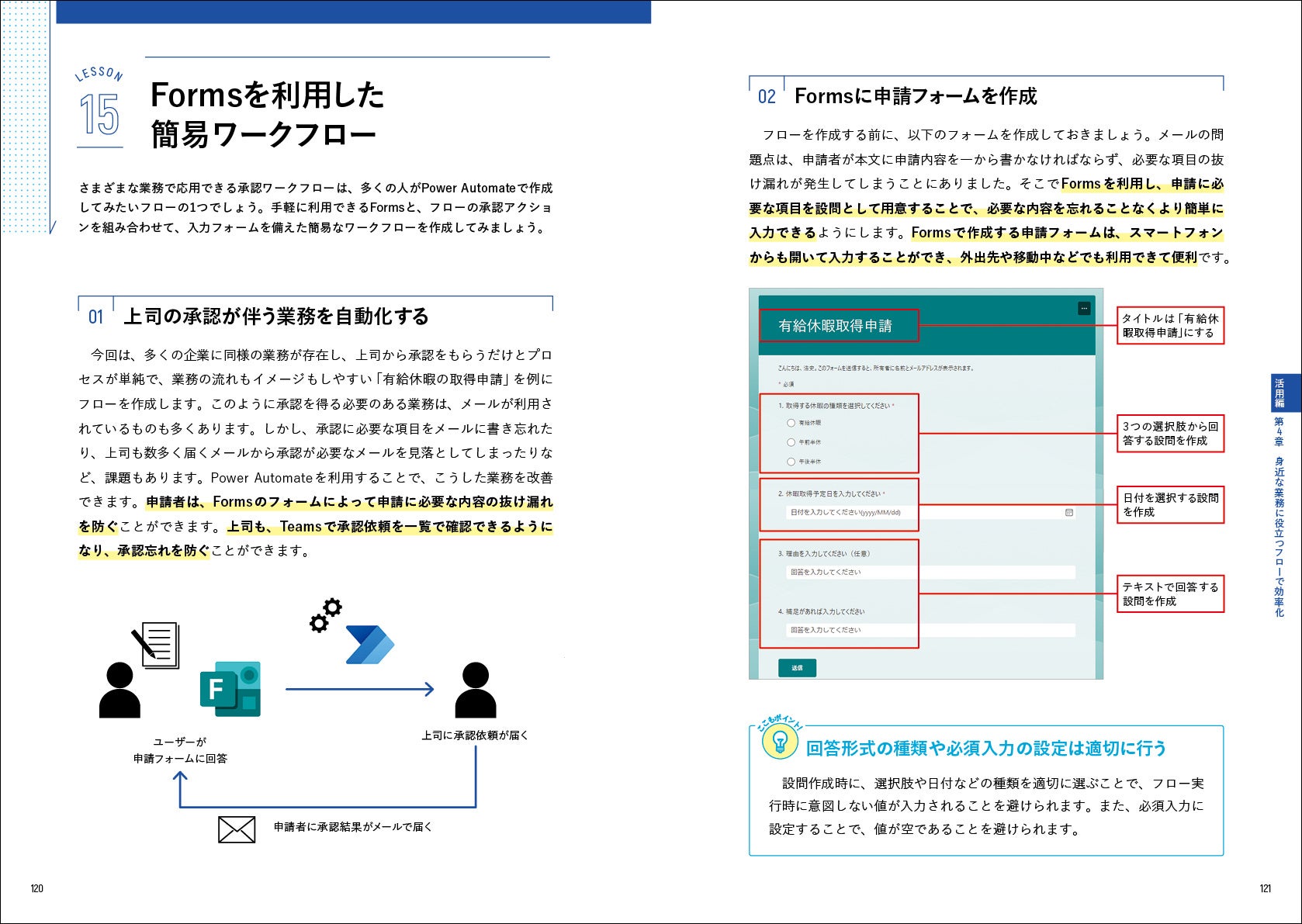Click the tip title 回答形式の種類や必須入力の設定は適切に行う
The height and width of the screenshot is (924, 1302).
(x=986, y=749)
